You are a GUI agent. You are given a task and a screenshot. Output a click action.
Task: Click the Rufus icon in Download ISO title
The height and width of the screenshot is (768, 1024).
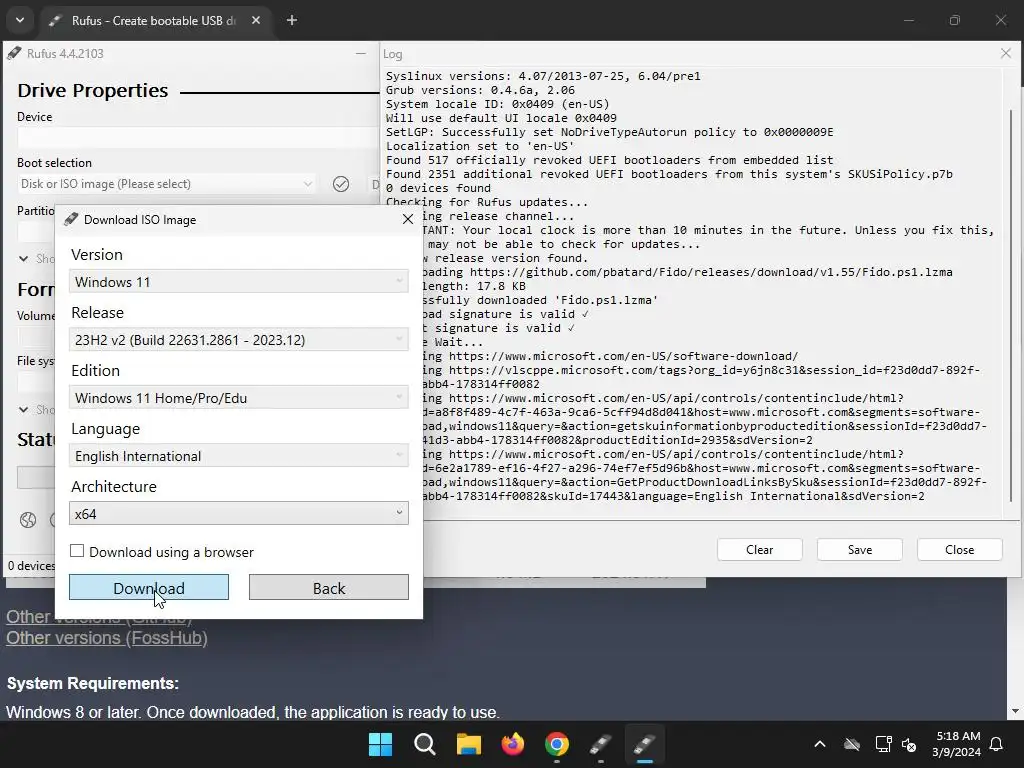(71, 219)
